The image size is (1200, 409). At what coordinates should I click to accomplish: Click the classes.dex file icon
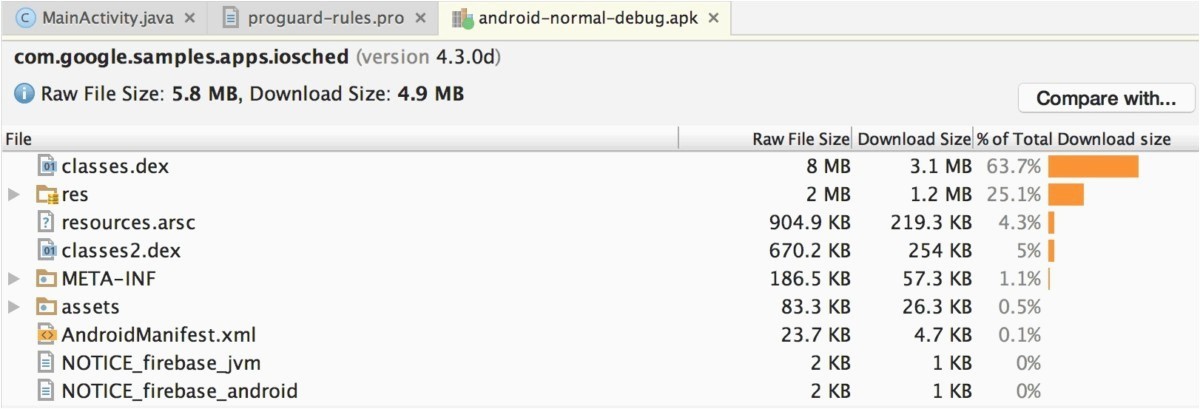coord(48,167)
